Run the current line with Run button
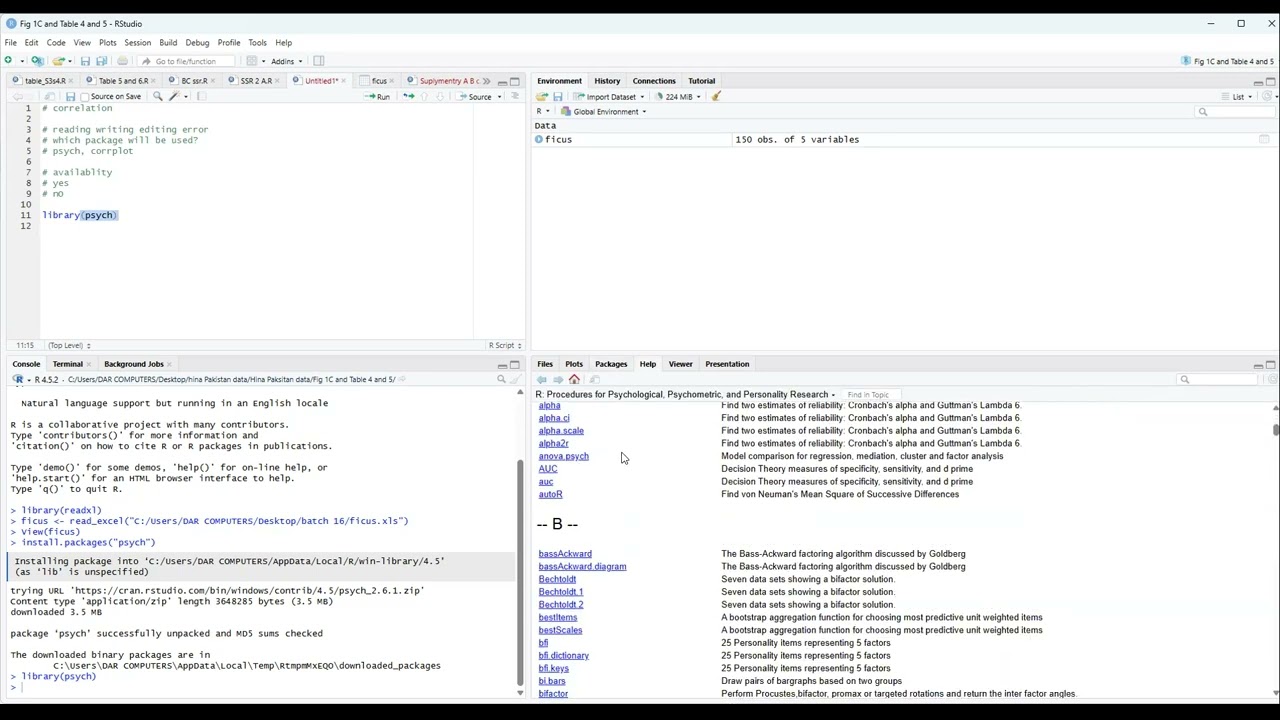This screenshot has height=720, width=1280. (378, 97)
